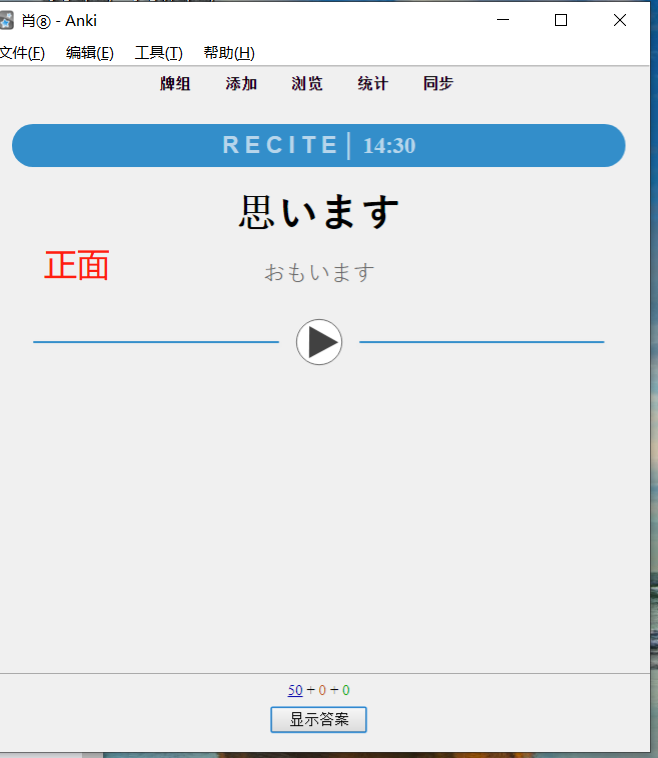Viewport: 658px width, 758px height.
Task: Click the 显示答案 button
Action: tap(319, 719)
